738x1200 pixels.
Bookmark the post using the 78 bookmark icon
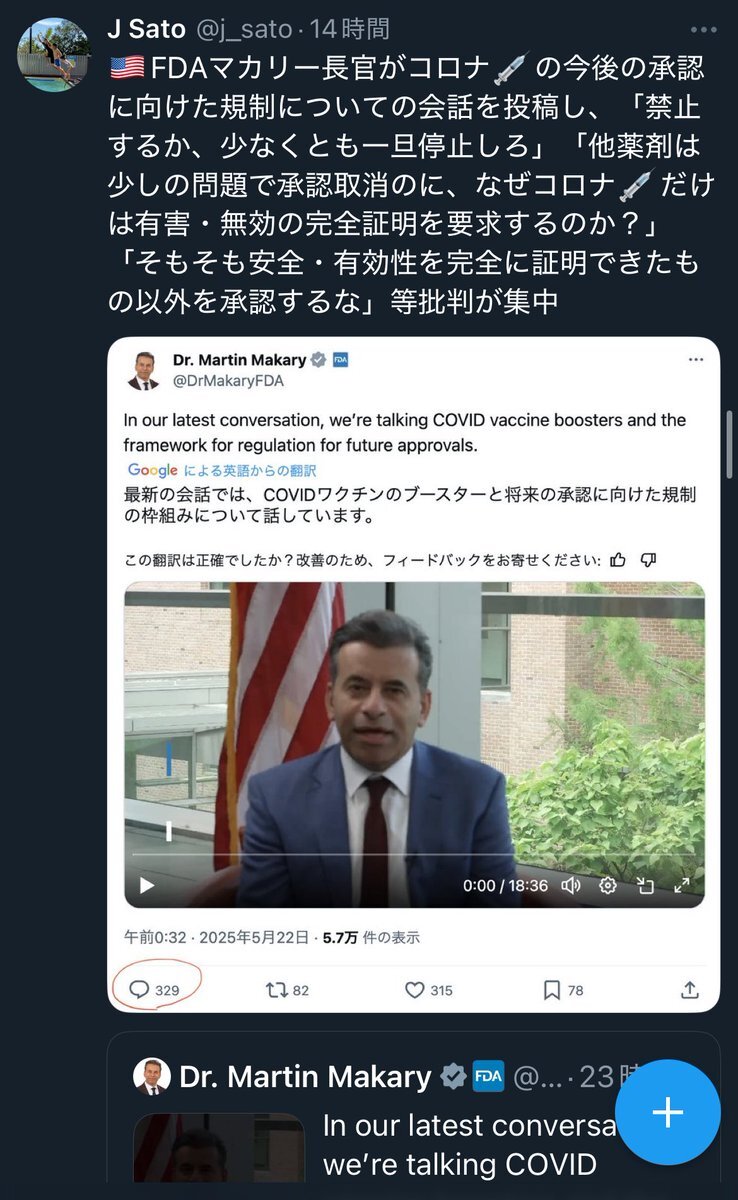pos(551,990)
